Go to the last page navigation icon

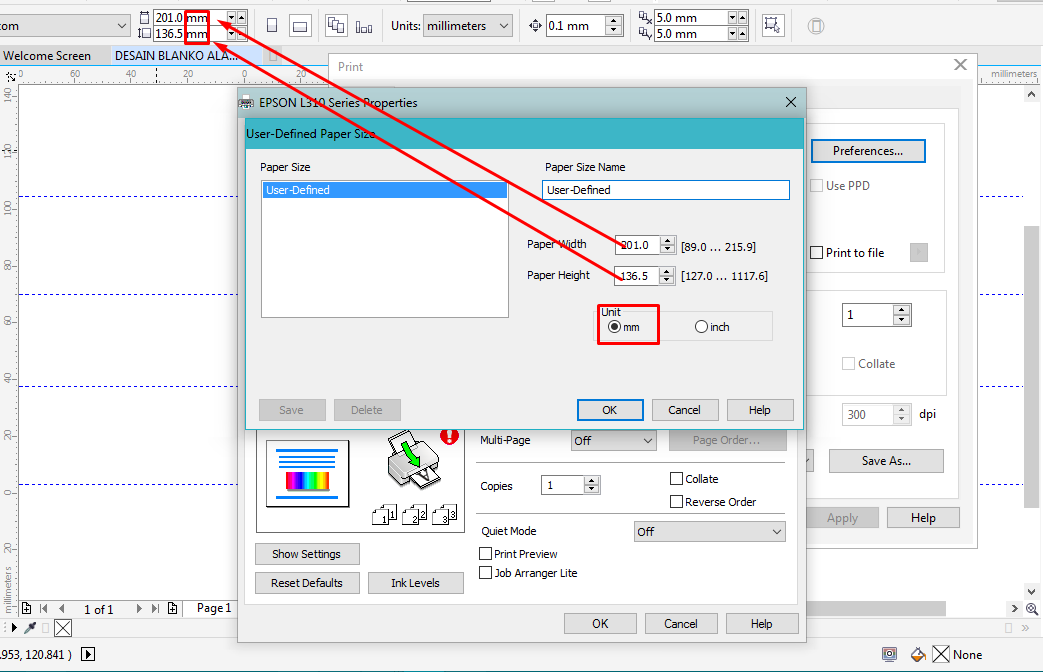pyautogui.click(x=155, y=608)
